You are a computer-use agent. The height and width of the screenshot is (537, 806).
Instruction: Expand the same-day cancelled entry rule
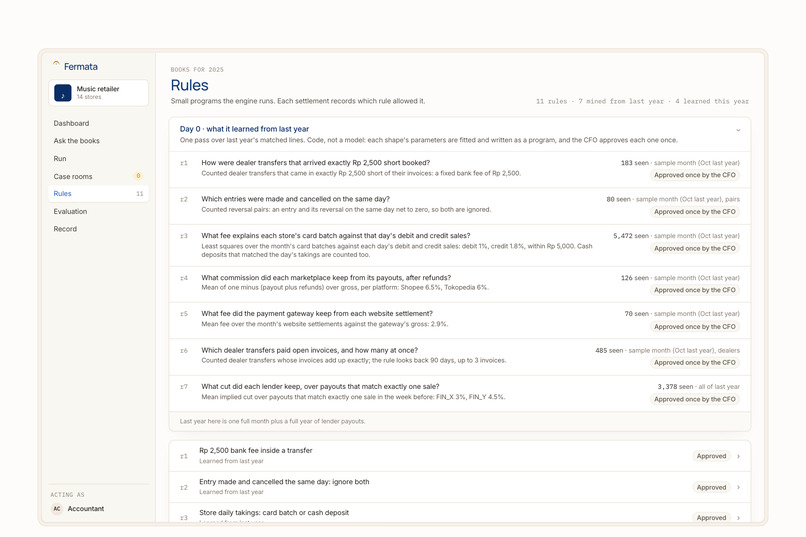[738, 487]
